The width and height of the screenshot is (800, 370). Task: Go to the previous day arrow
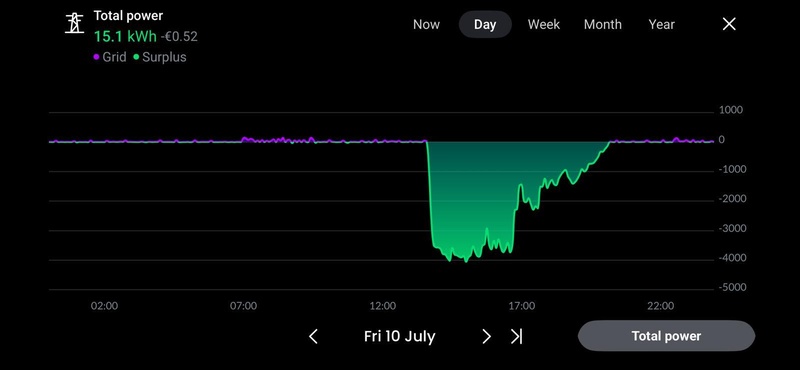tap(313, 336)
